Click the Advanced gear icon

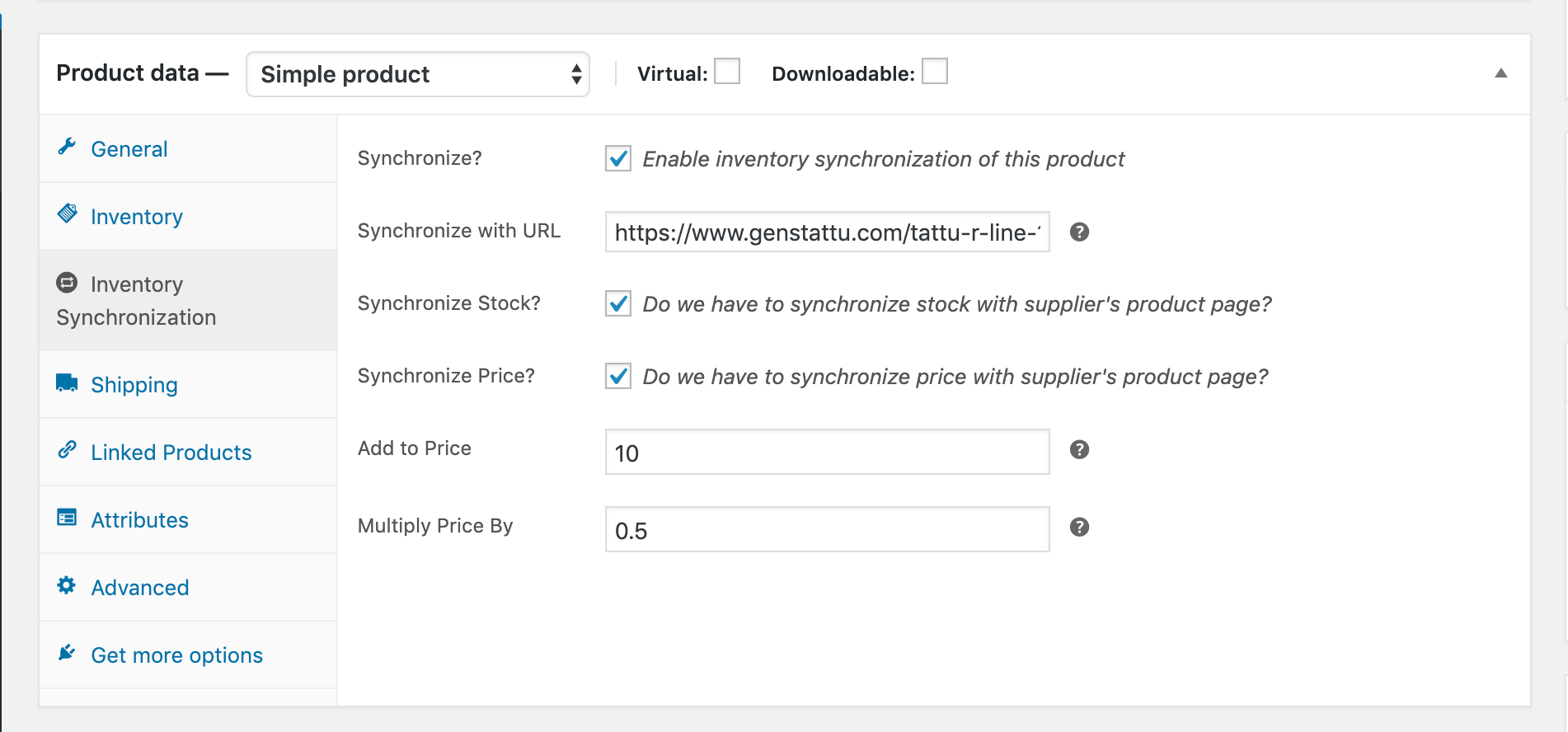(67, 585)
